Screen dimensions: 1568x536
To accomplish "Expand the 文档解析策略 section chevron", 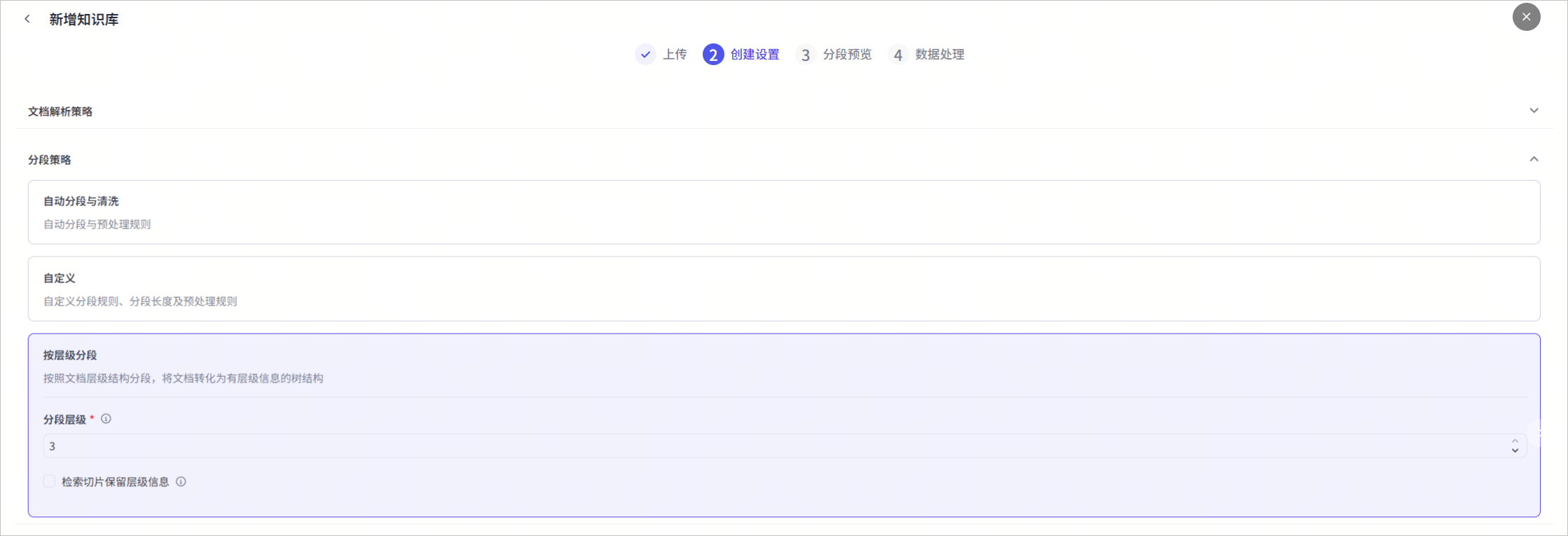I will pos(1534,111).
